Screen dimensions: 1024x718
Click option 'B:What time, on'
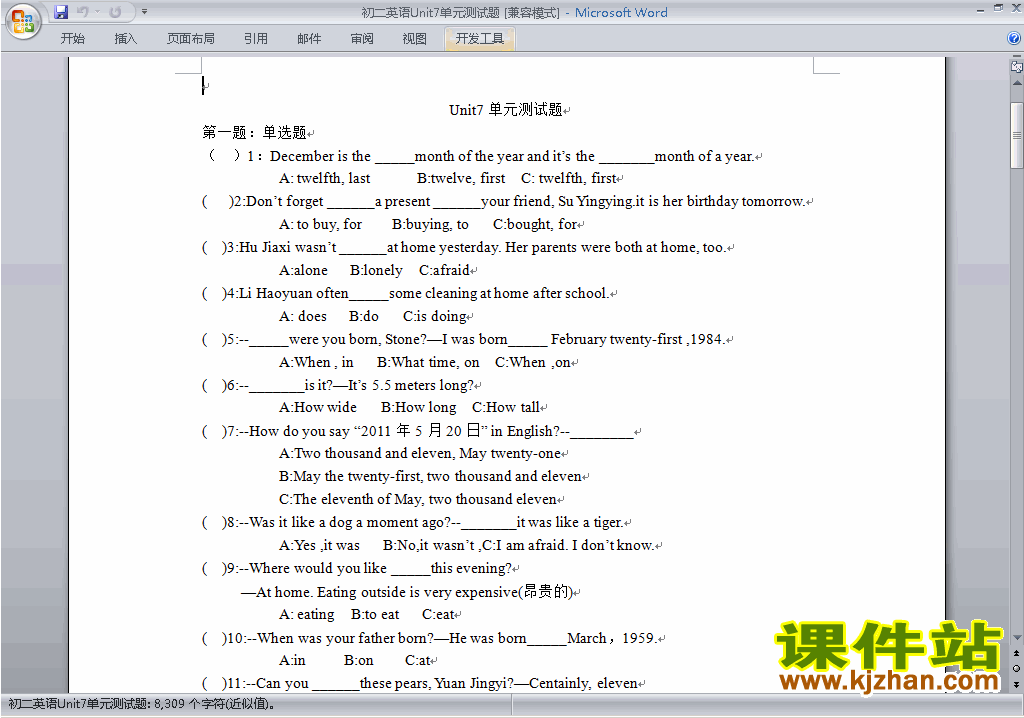click(x=428, y=362)
